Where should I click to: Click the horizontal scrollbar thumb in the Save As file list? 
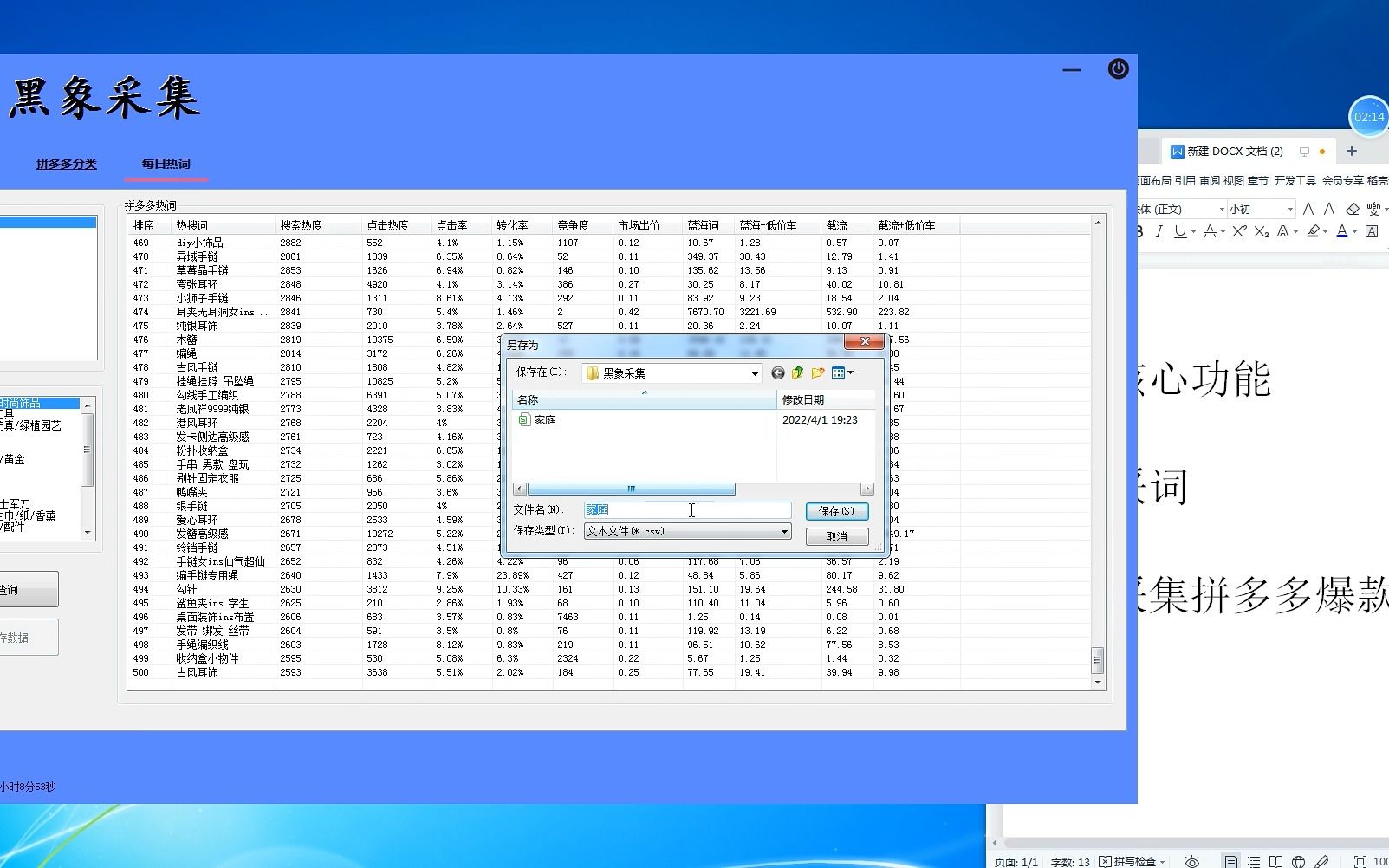coord(631,489)
